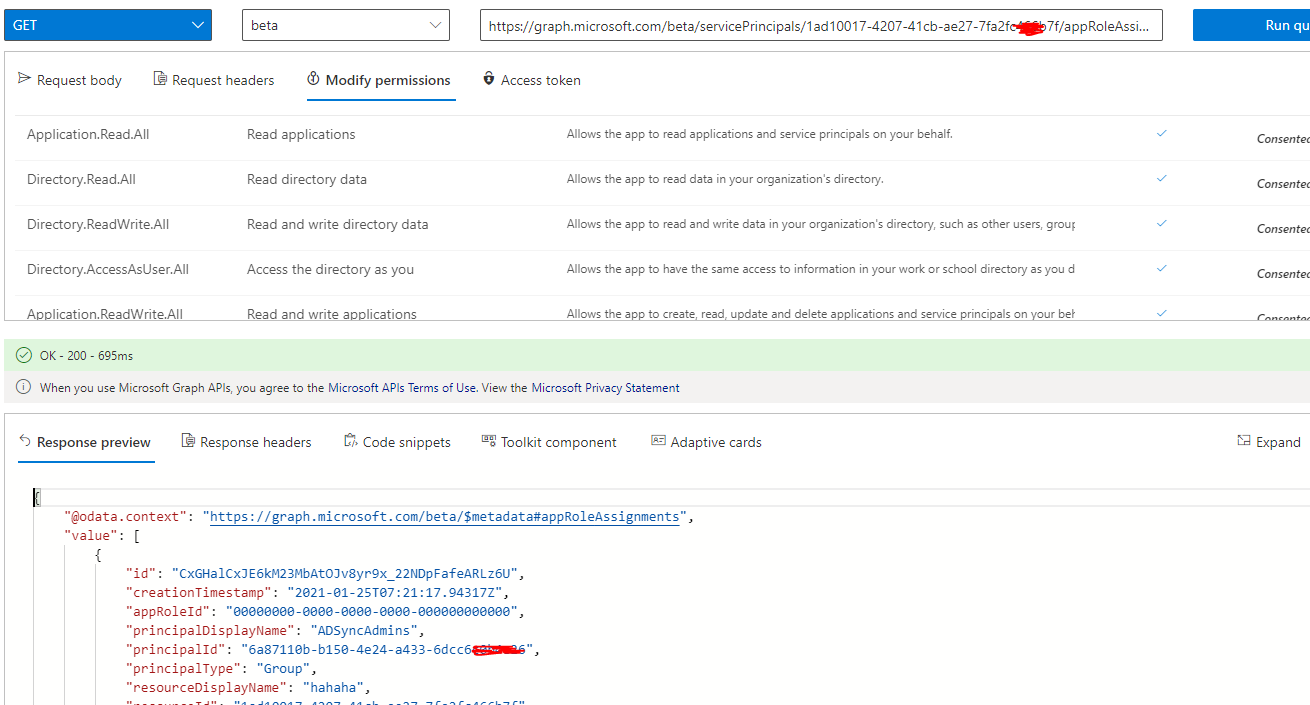Click Consented status for Directory.ReadWrite.All
The width and height of the screenshot is (1310, 705).
coord(1283,229)
